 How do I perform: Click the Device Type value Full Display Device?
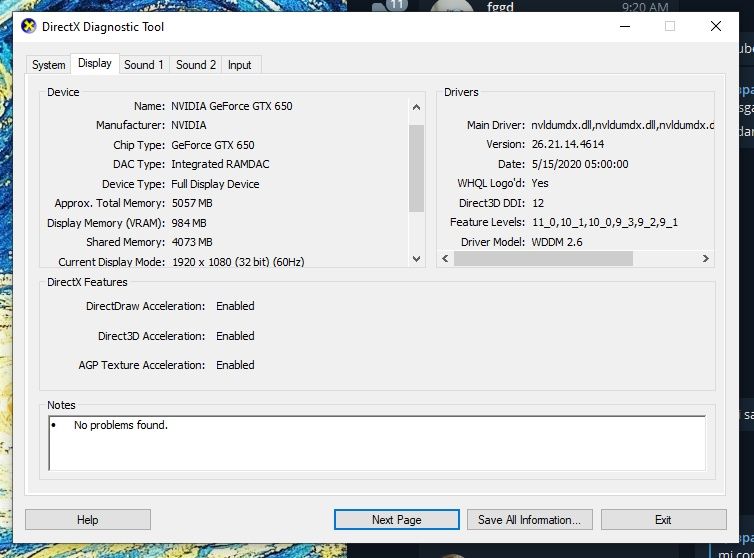coord(215,184)
